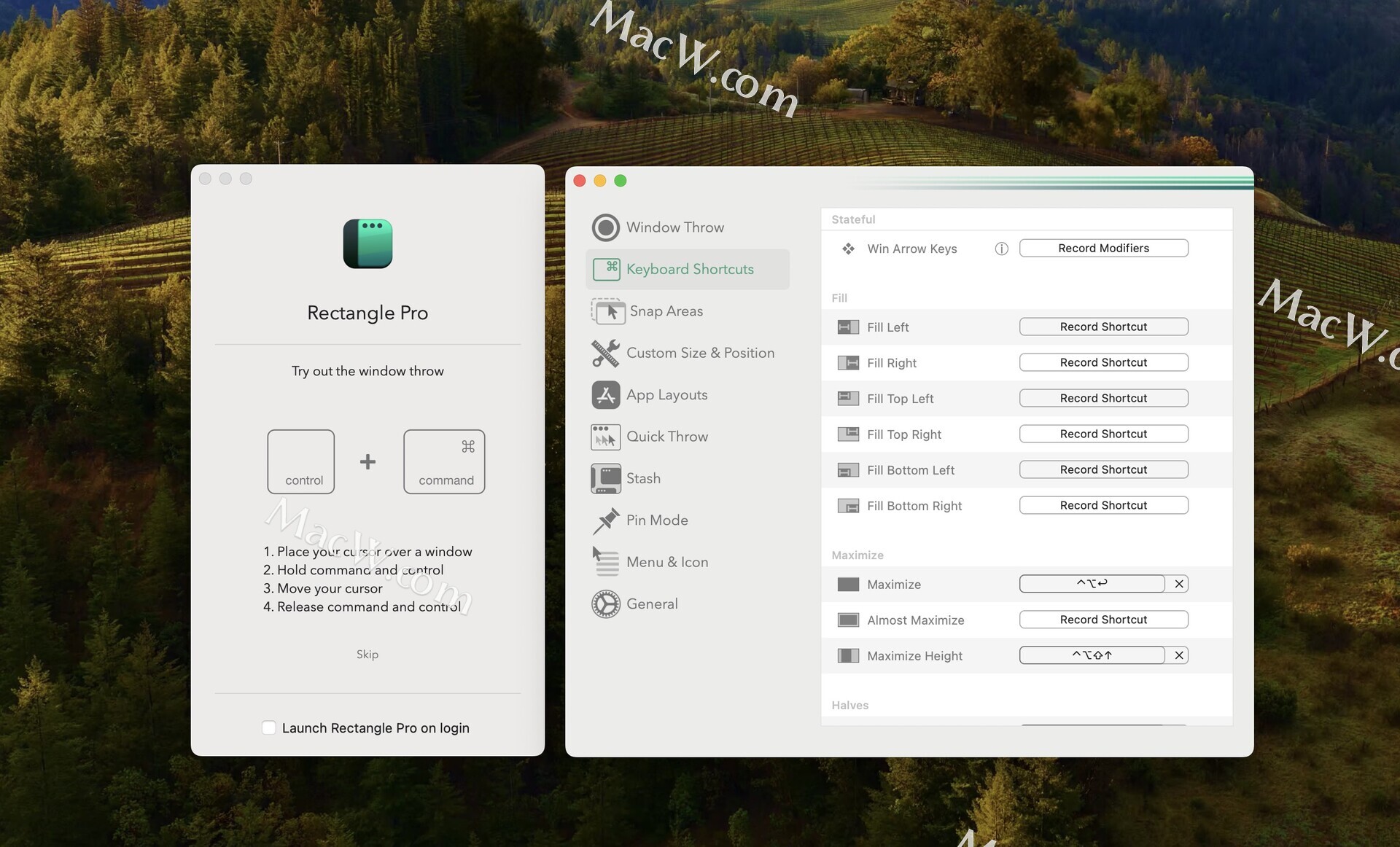The width and height of the screenshot is (1400, 847).
Task: Click the Window Throw sidebar icon
Action: coord(605,227)
